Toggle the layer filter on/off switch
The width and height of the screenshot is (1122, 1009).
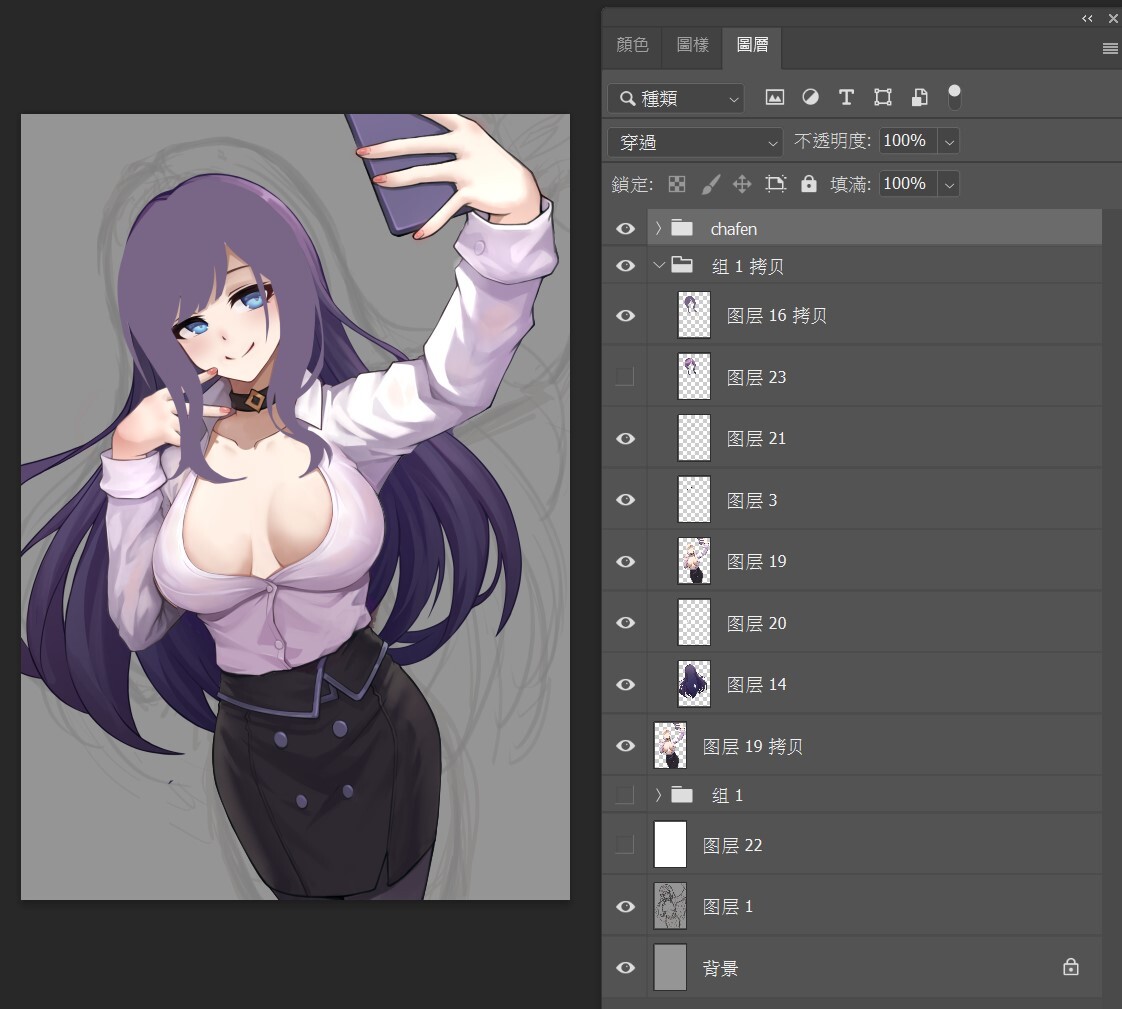954,97
